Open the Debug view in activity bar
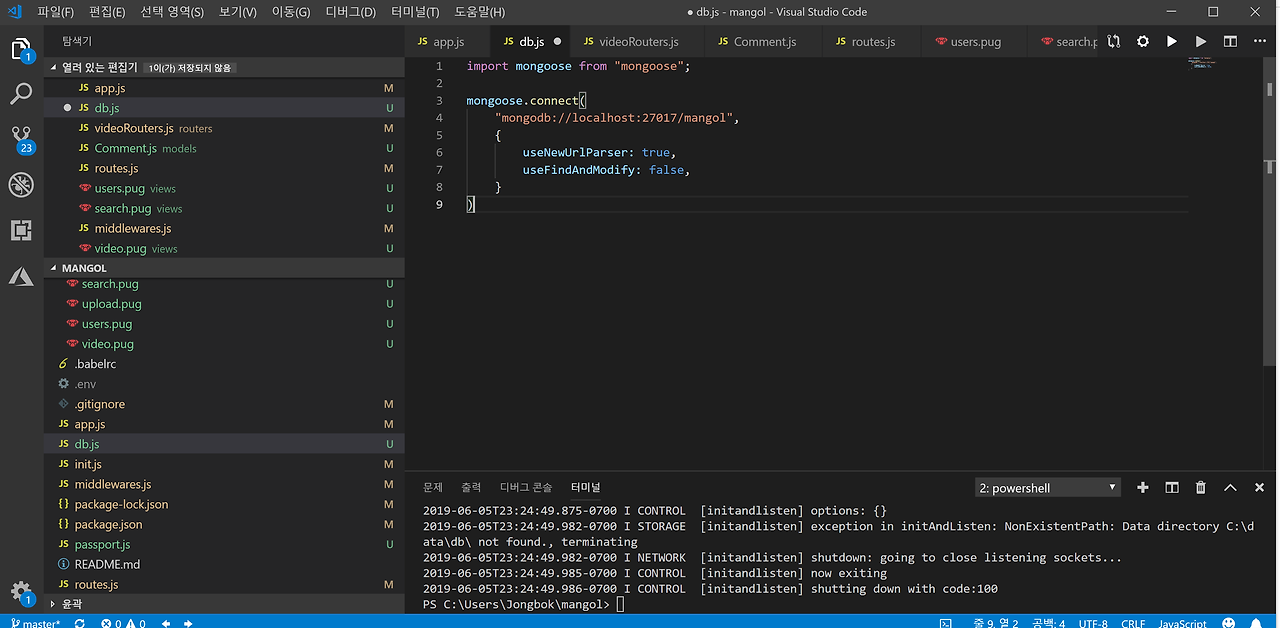 click(x=21, y=185)
